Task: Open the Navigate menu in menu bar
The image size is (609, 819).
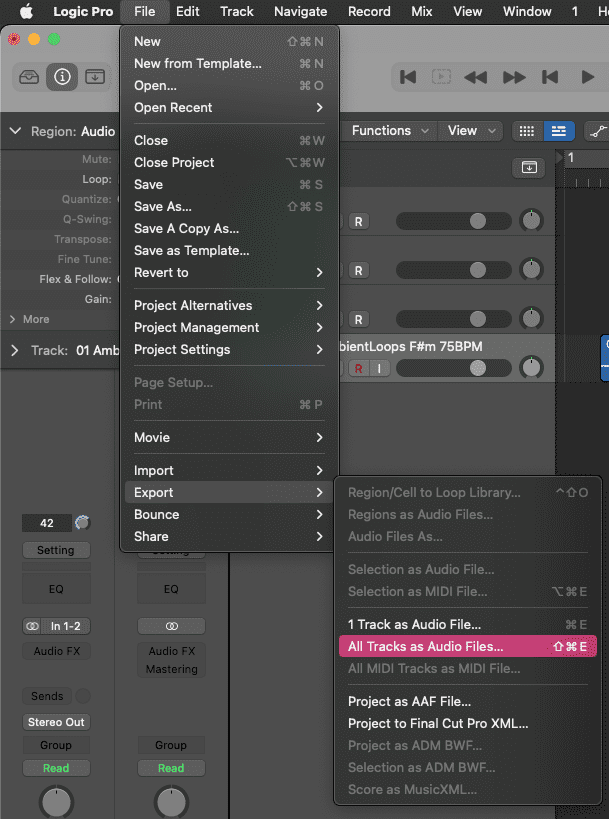Action: (x=300, y=11)
